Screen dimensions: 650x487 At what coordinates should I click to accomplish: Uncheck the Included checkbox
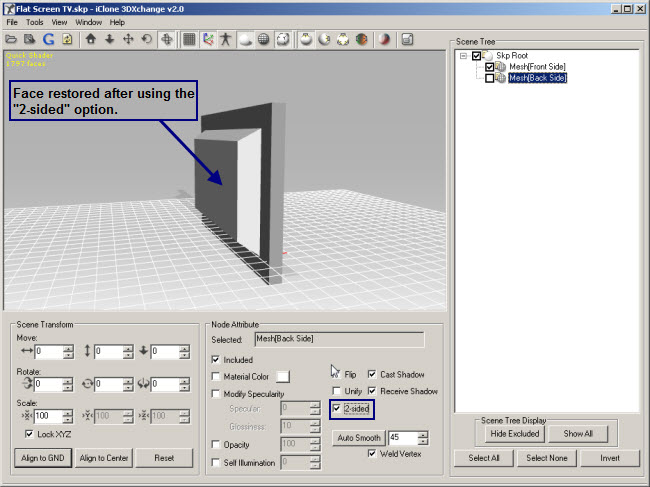coord(216,359)
